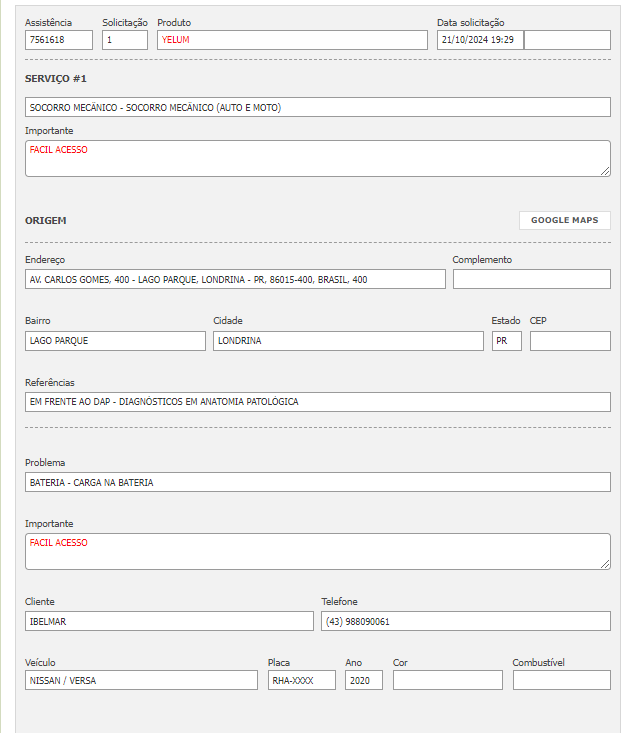Click the Solicitação field
This screenshot has width=629, height=733.
point(125,40)
